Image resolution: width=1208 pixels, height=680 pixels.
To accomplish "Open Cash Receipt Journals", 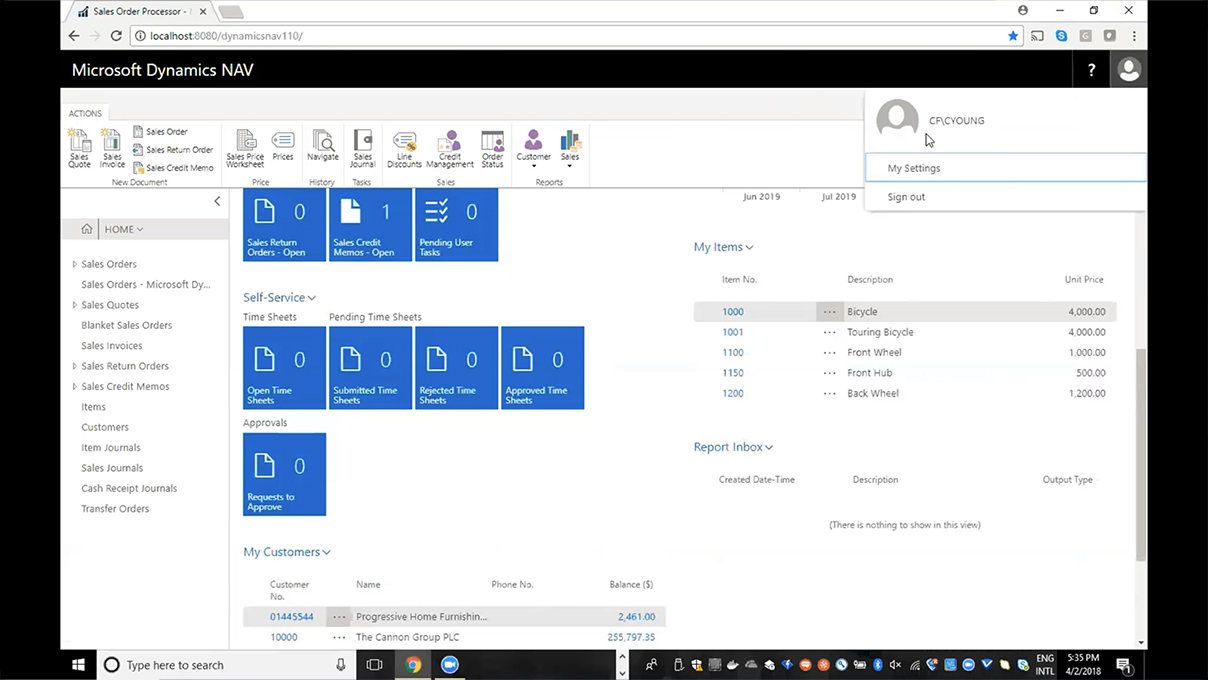I will [129, 488].
